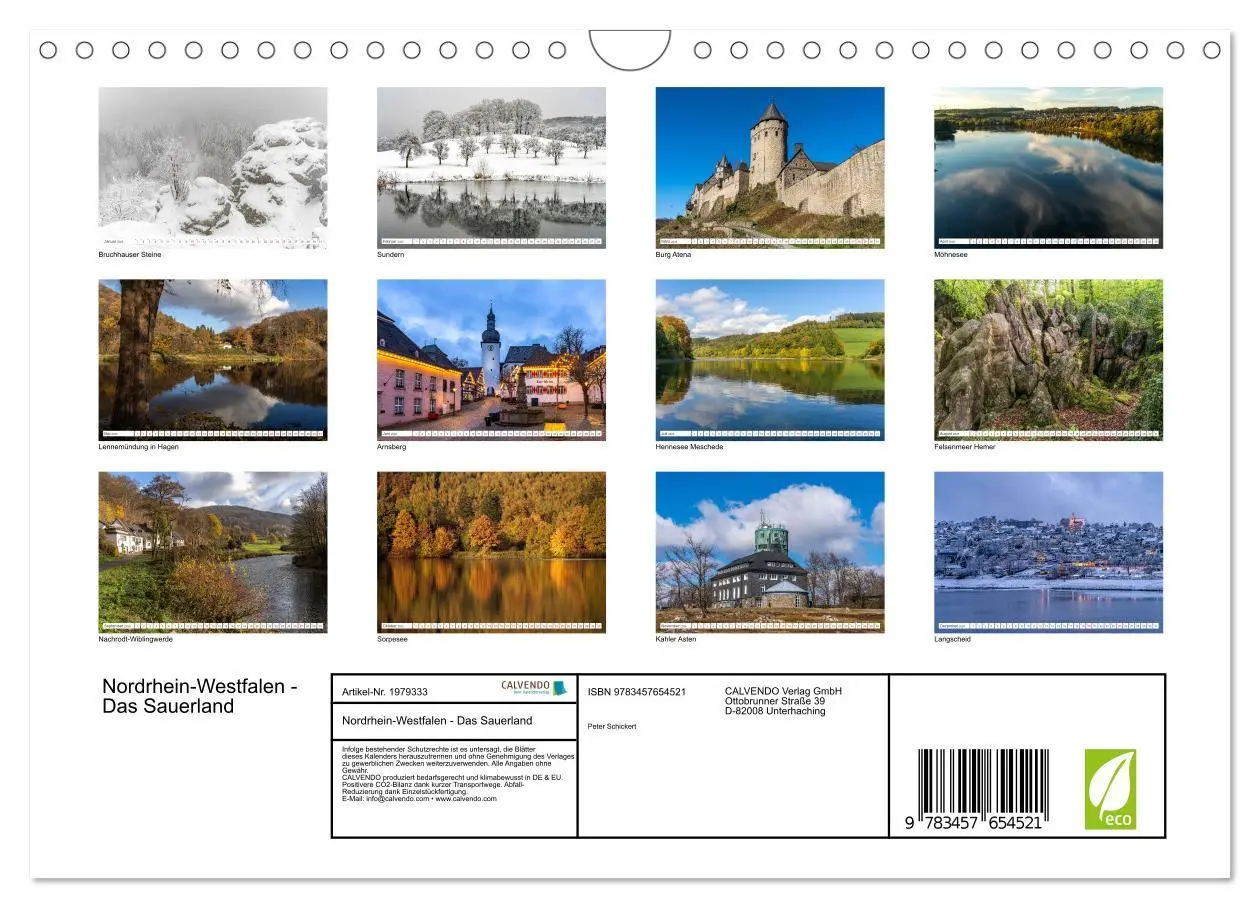This screenshot has width=1260, height=908.
Task: Click the Bruchhauser Steine snowy rocks thumbnail
Action: (x=213, y=167)
